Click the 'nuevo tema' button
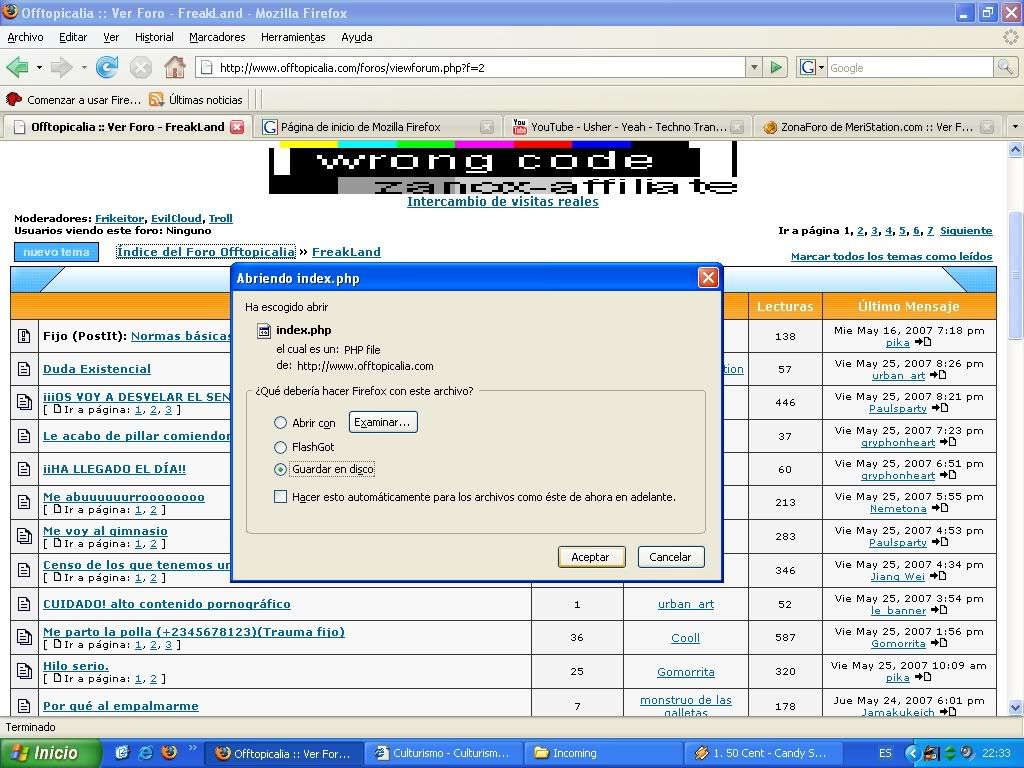1024x768 pixels. pyautogui.click(x=56, y=252)
